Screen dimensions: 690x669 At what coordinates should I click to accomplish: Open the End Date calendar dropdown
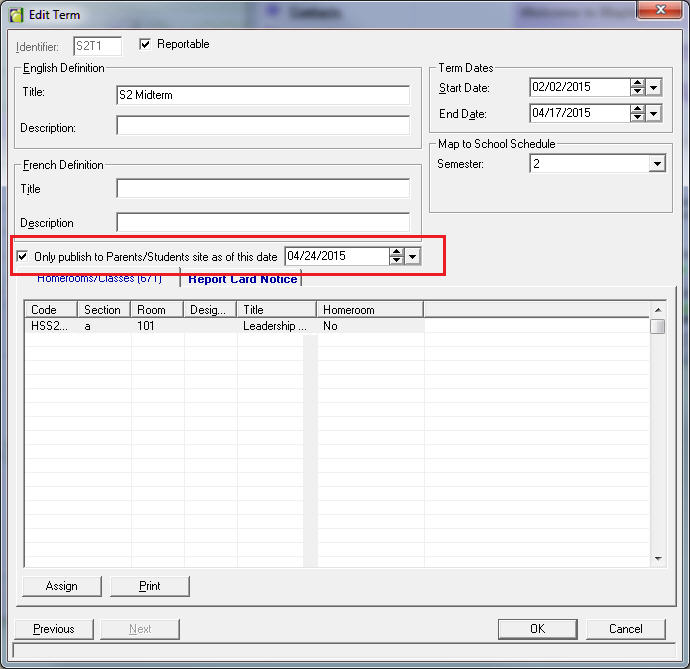pos(654,113)
